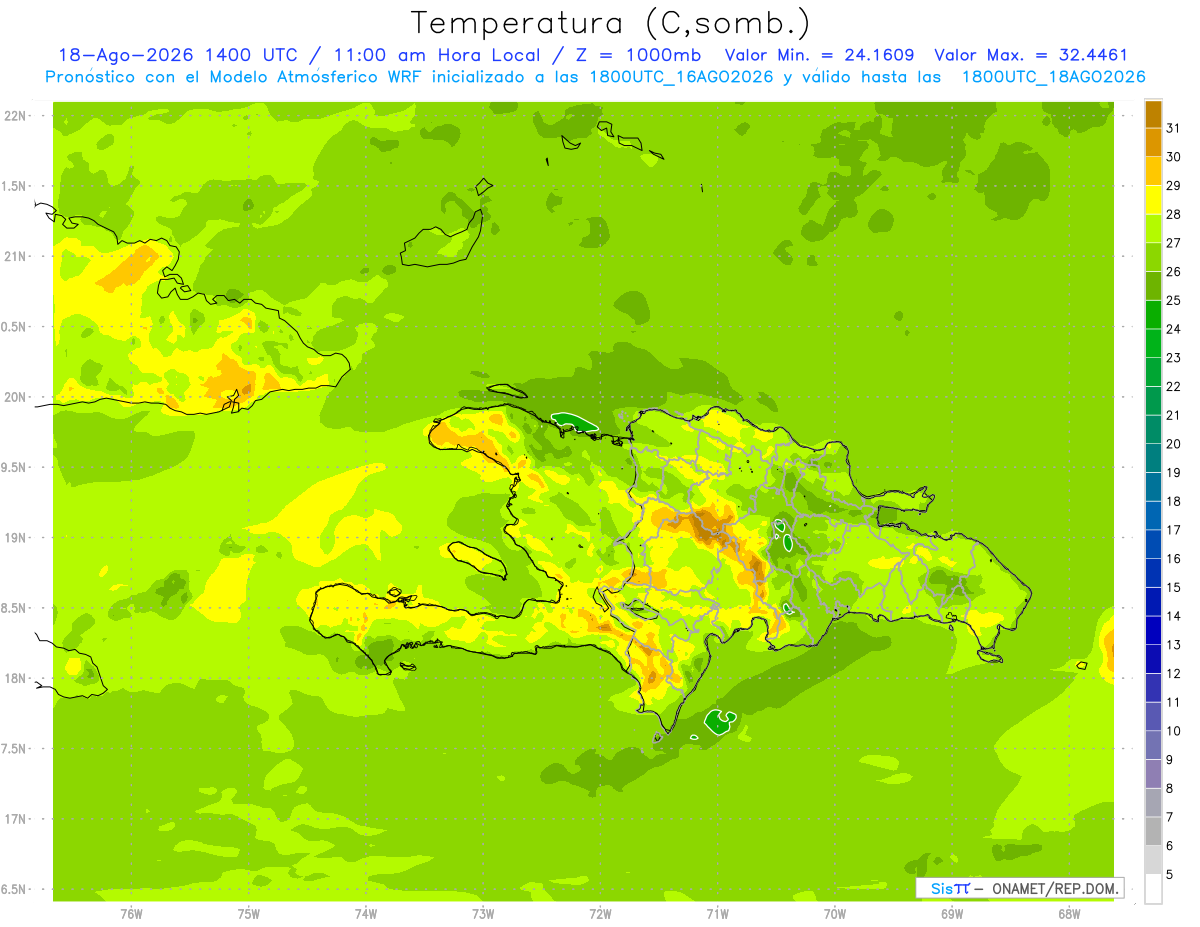Screen dimensions: 1200x927
Task: Click the legend number 25
Action: point(1174,301)
